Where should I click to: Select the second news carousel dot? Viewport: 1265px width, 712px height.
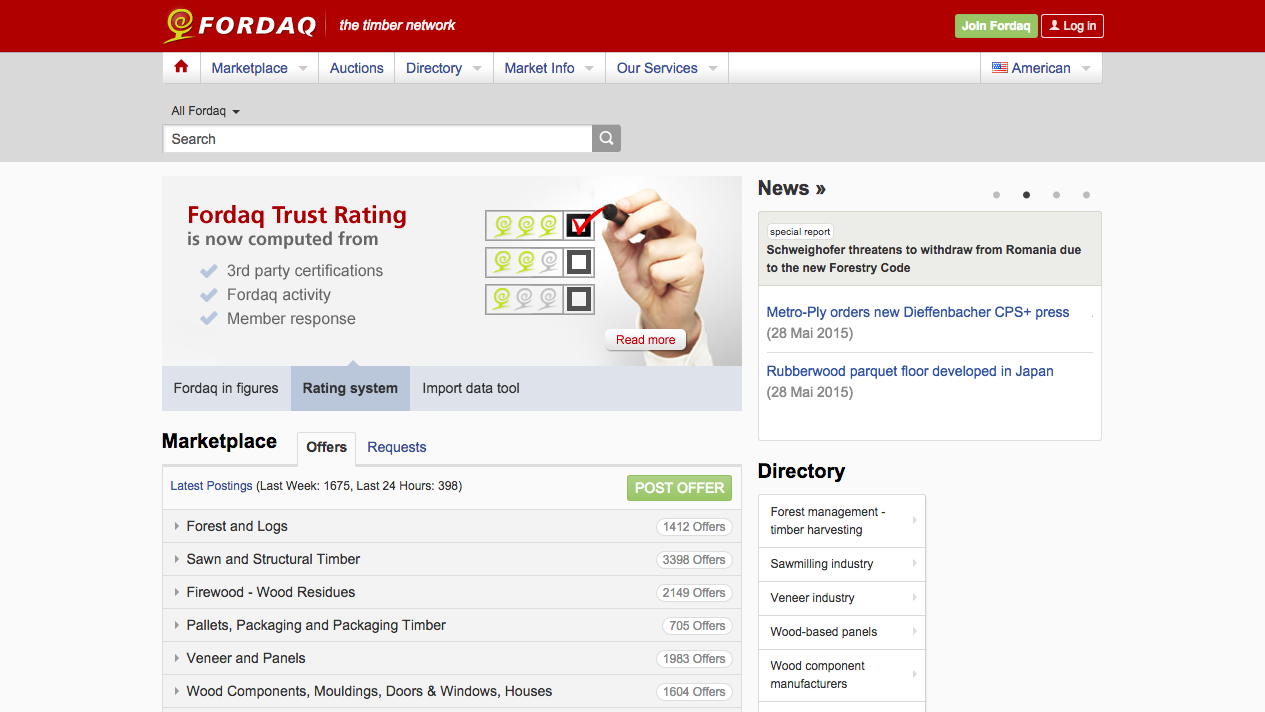tap(1026, 195)
